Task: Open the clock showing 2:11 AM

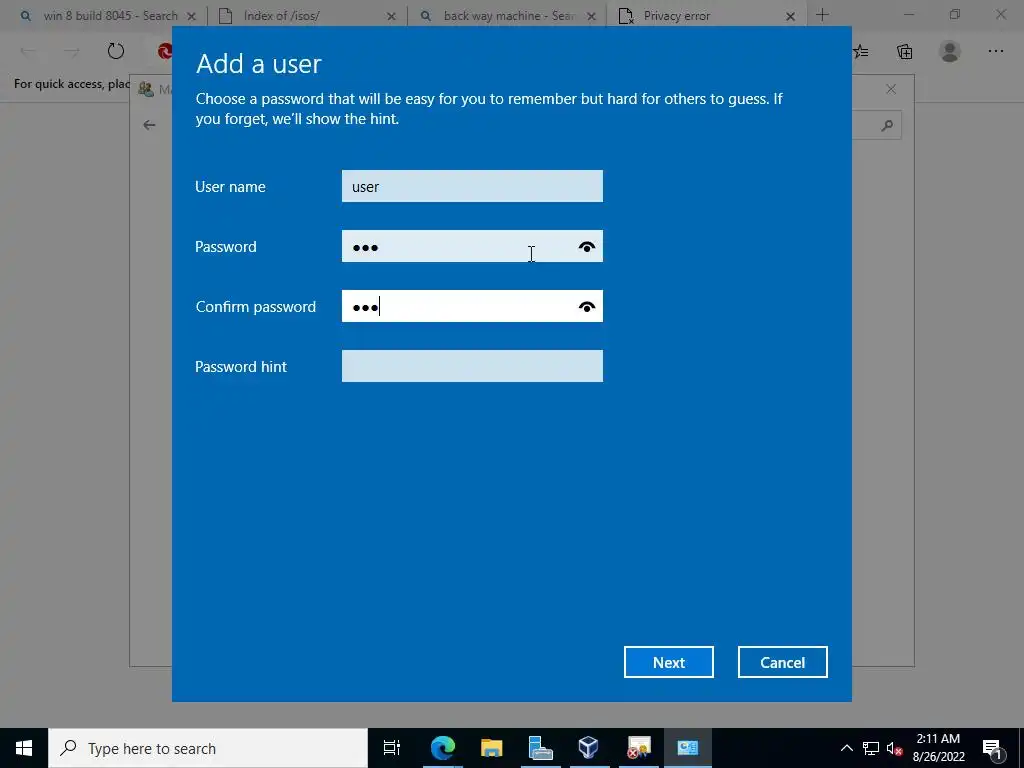Action: (x=938, y=748)
